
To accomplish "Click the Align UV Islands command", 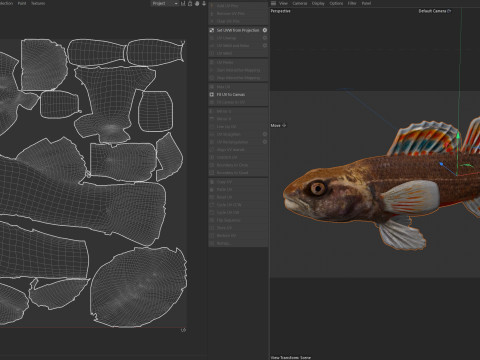I will 238,150.
